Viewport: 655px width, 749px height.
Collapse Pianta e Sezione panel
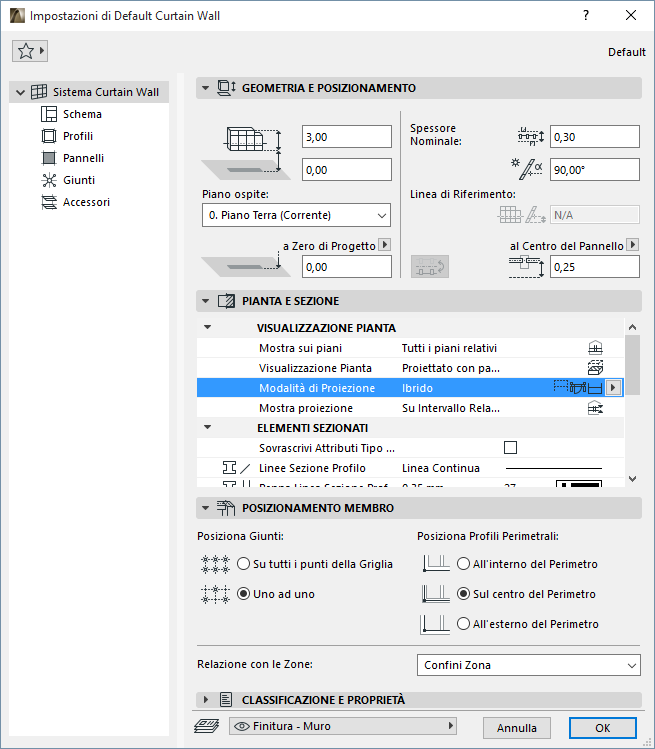205,301
